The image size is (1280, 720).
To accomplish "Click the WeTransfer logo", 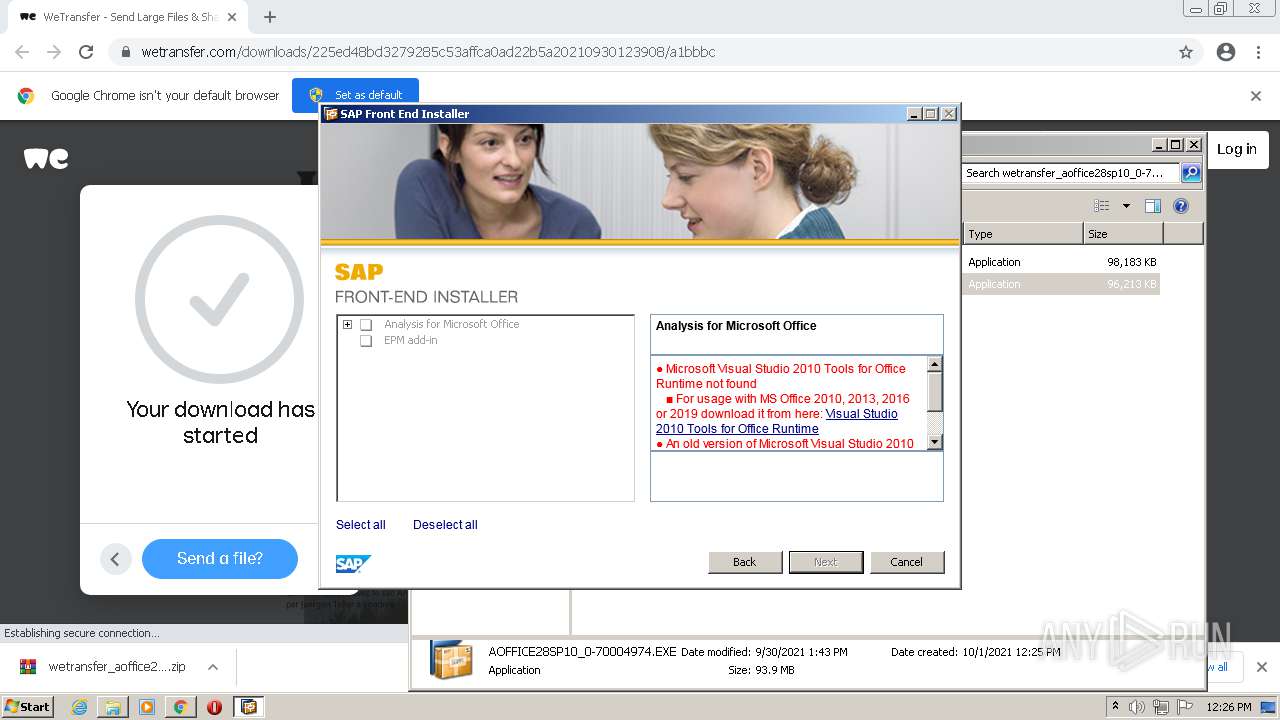I will [46, 159].
